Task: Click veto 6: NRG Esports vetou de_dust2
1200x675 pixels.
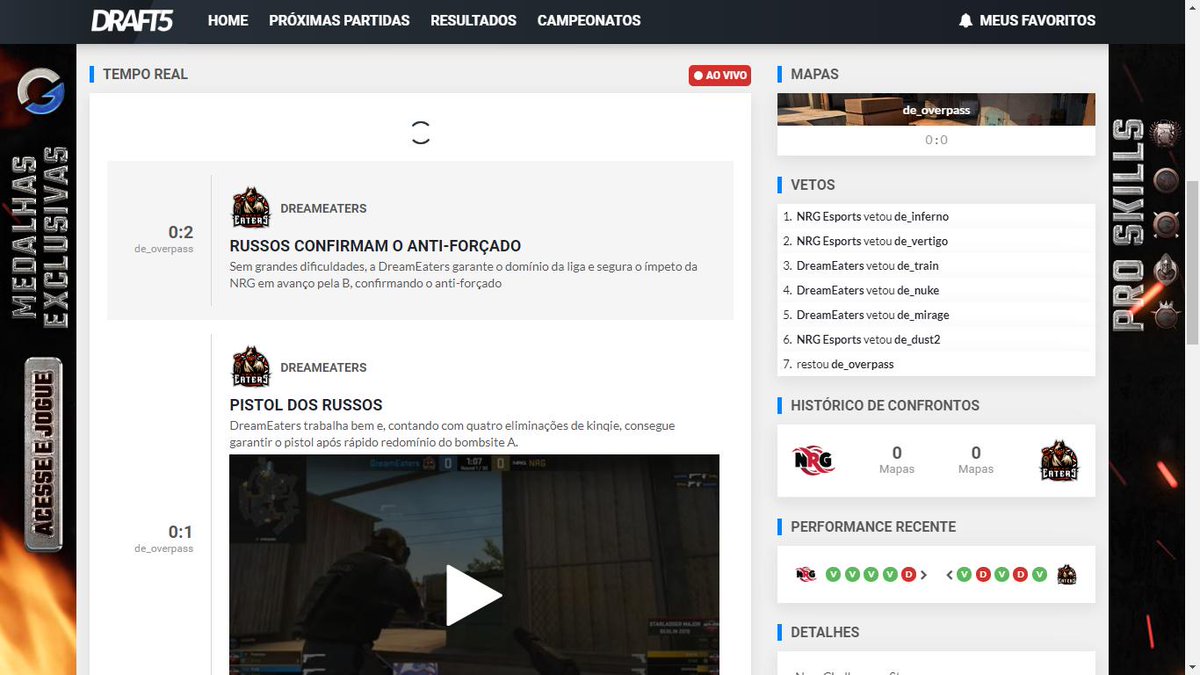Action: tap(936, 339)
